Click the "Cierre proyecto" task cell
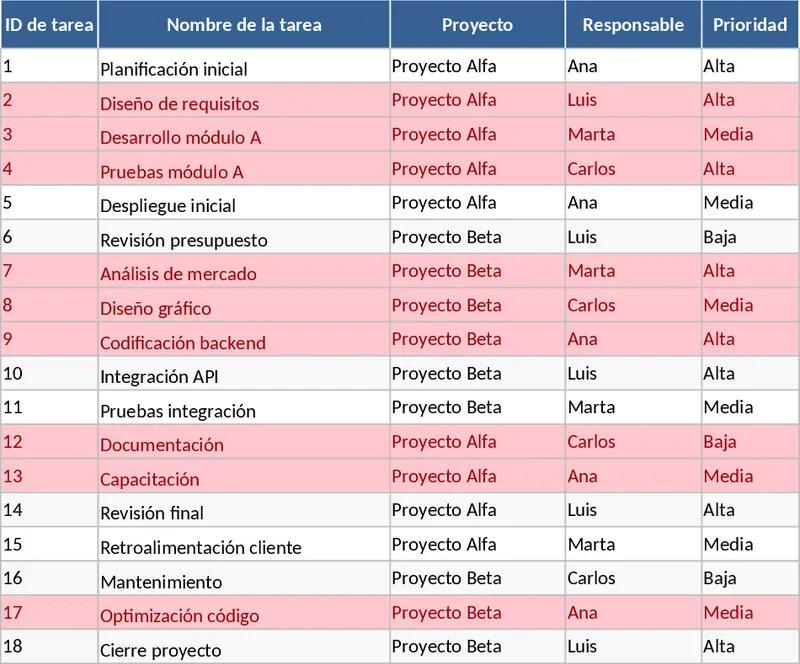The height and width of the screenshot is (664, 800). pyautogui.click(x=161, y=651)
